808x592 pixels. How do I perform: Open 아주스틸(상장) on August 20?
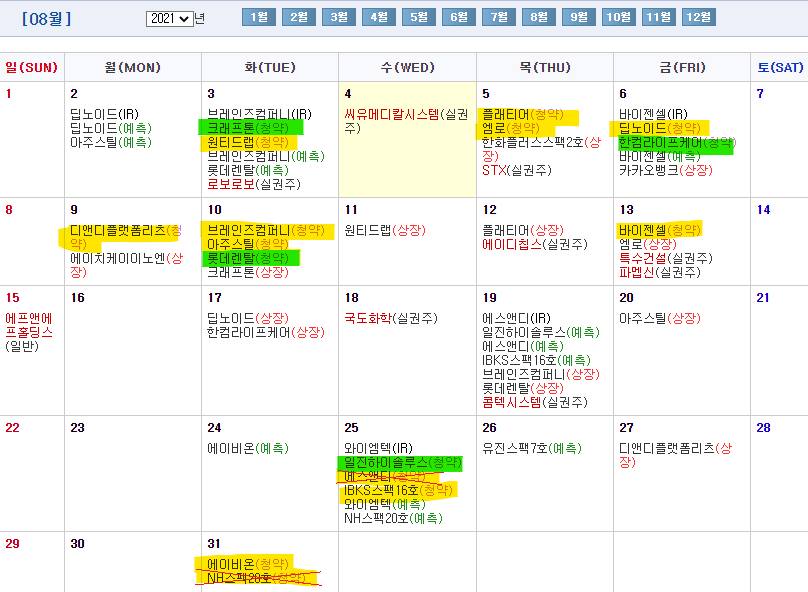(660, 318)
